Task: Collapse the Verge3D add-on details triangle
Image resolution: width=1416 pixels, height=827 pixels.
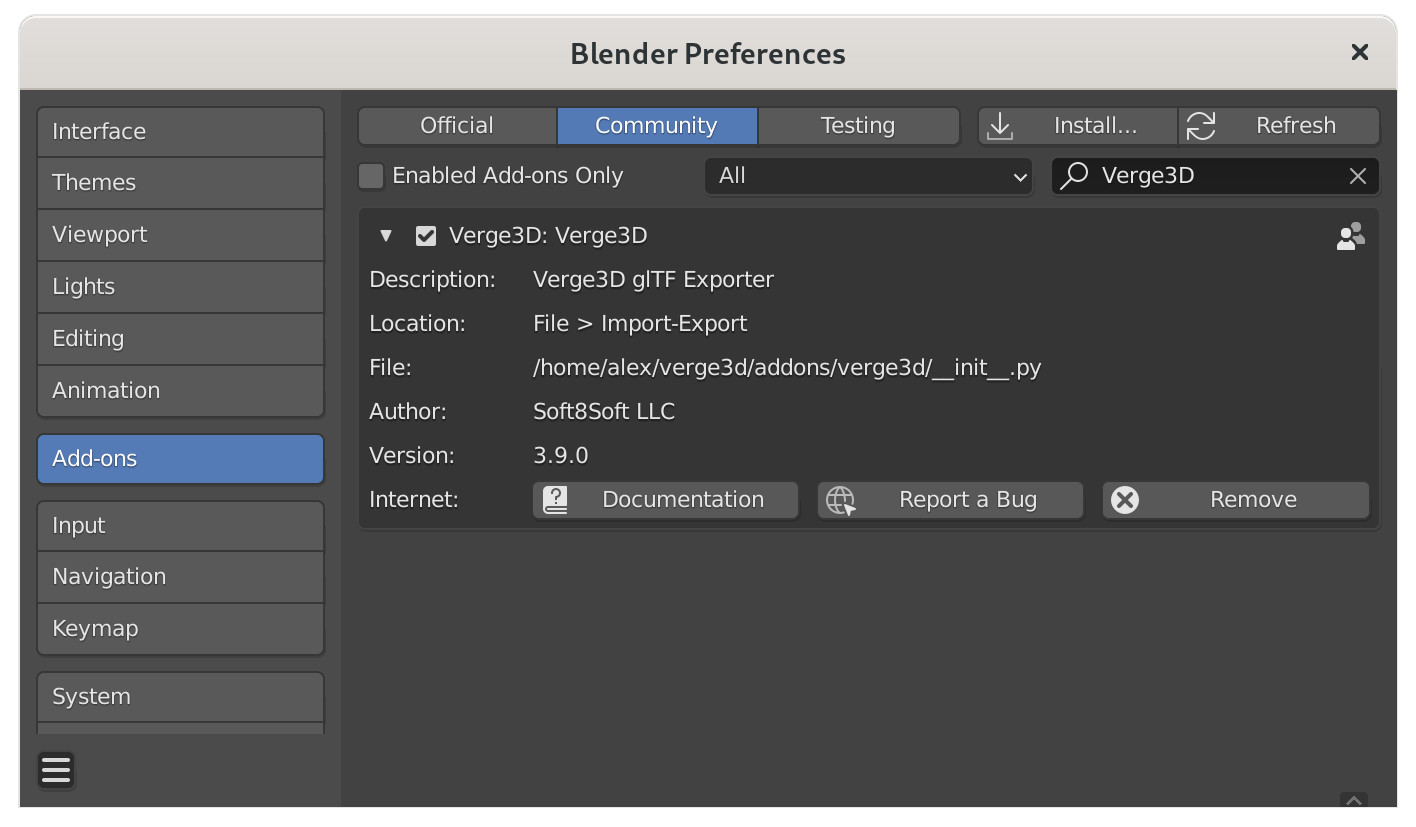Action: pos(386,236)
